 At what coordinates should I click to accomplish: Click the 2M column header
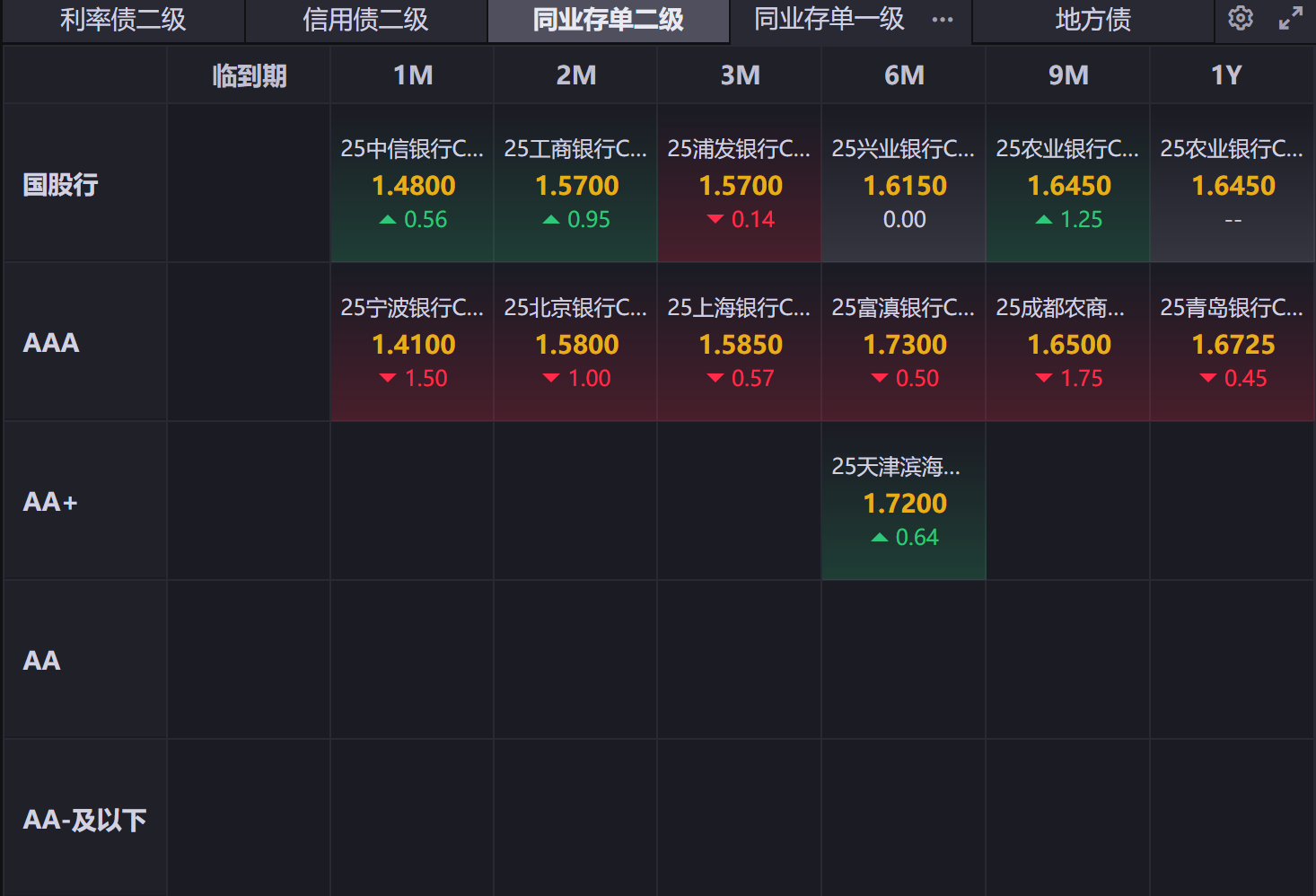[x=576, y=75]
